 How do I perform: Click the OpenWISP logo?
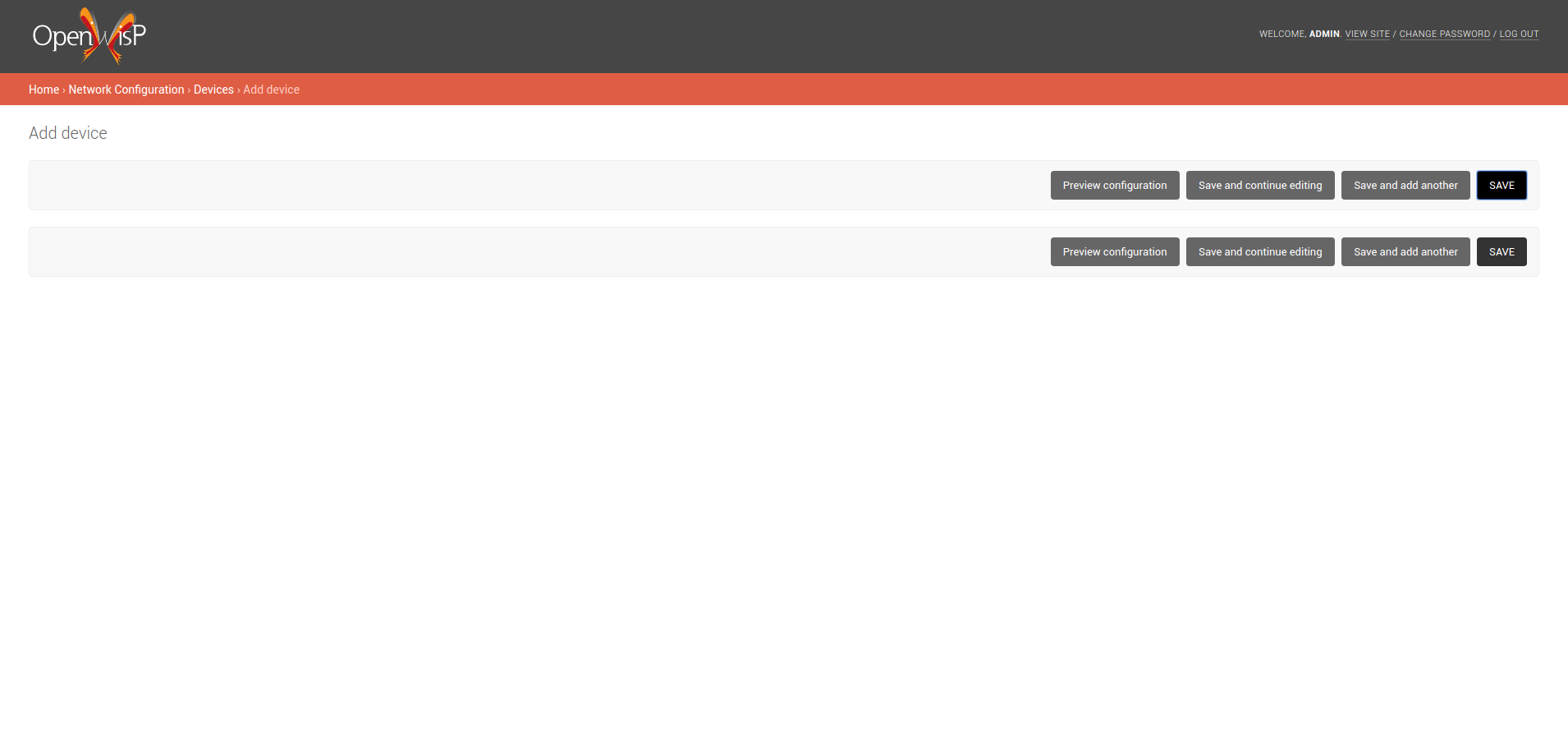(x=89, y=35)
